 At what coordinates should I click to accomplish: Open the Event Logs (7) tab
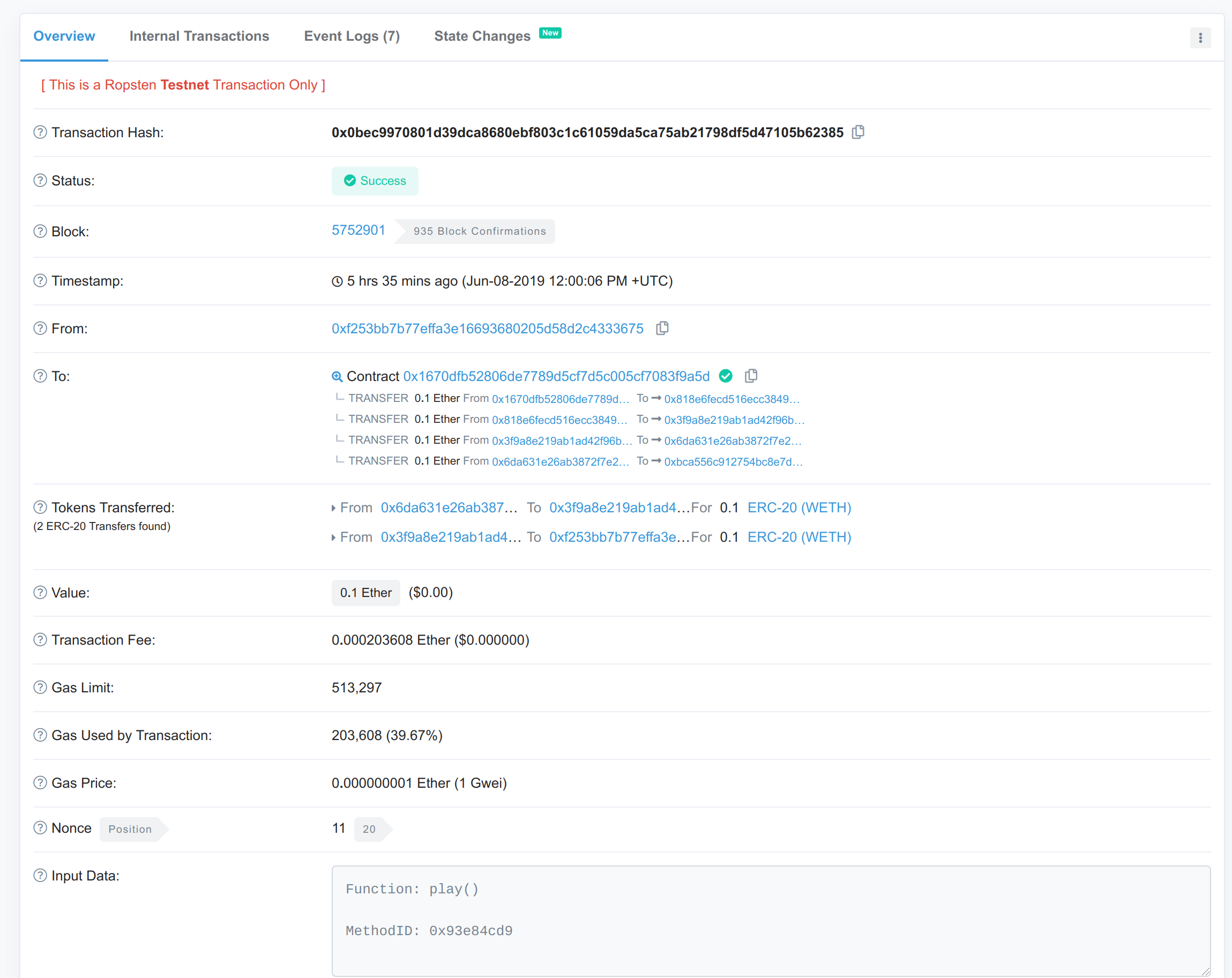click(352, 36)
